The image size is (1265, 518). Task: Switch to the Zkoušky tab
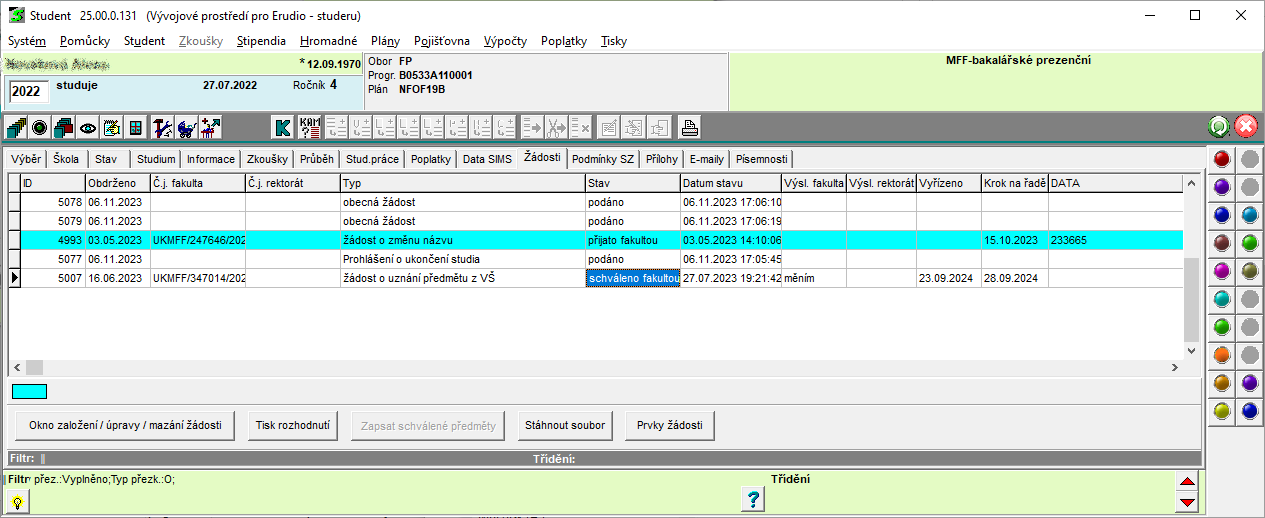point(267,159)
